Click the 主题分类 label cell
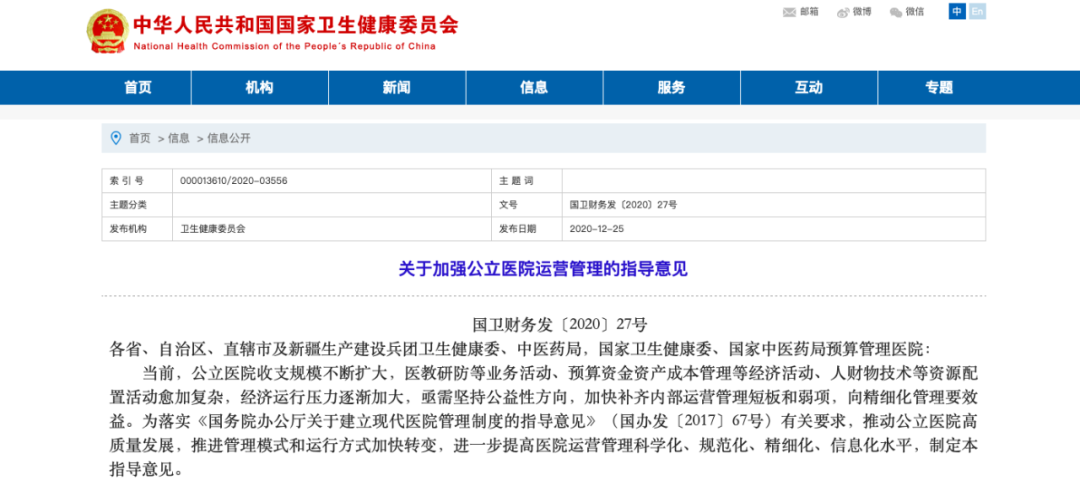1080x481 pixels. point(137,205)
